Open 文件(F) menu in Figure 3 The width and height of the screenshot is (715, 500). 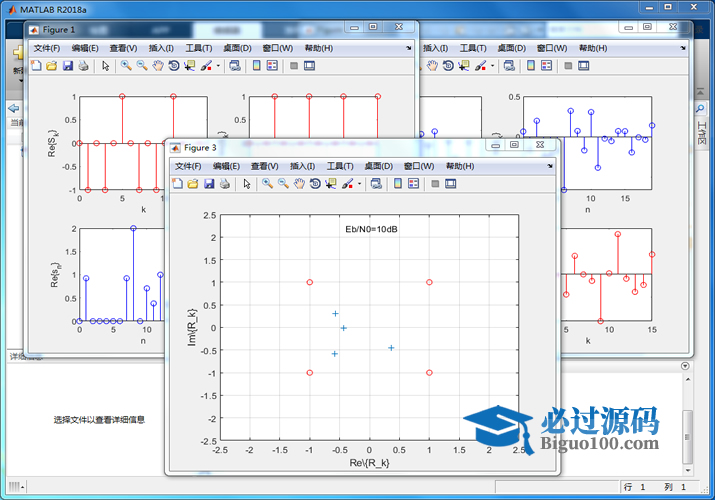pyautogui.click(x=188, y=166)
